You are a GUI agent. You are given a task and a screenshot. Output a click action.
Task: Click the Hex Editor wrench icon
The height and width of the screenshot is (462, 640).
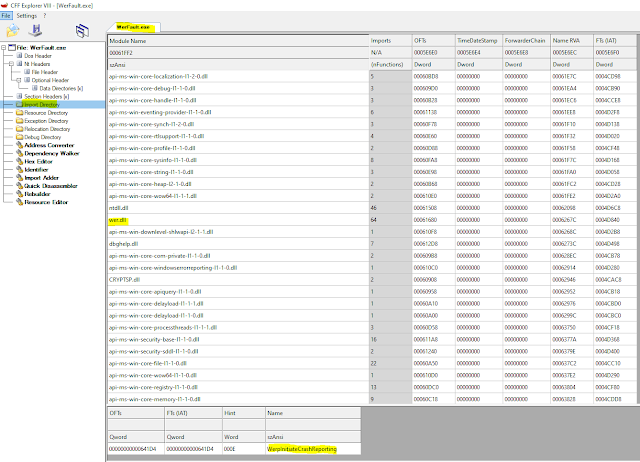coord(19,162)
